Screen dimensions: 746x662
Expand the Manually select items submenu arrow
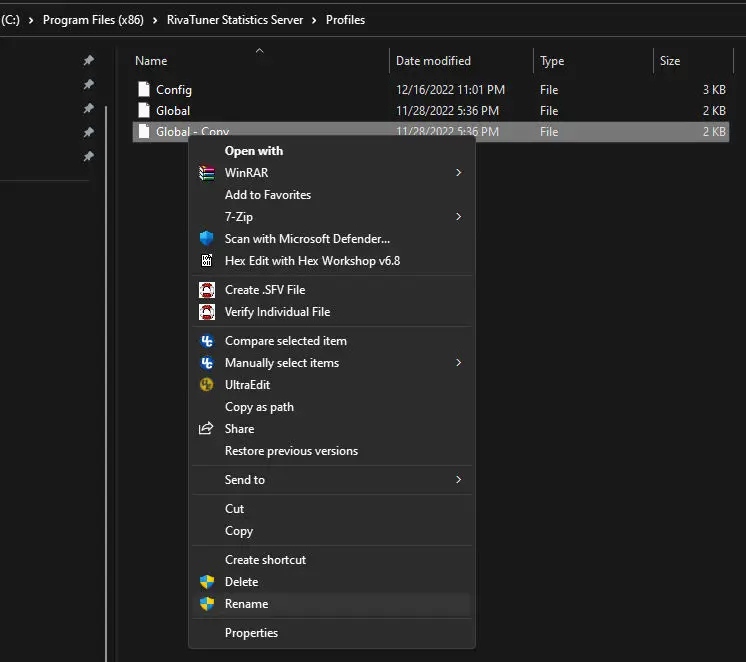458,363
